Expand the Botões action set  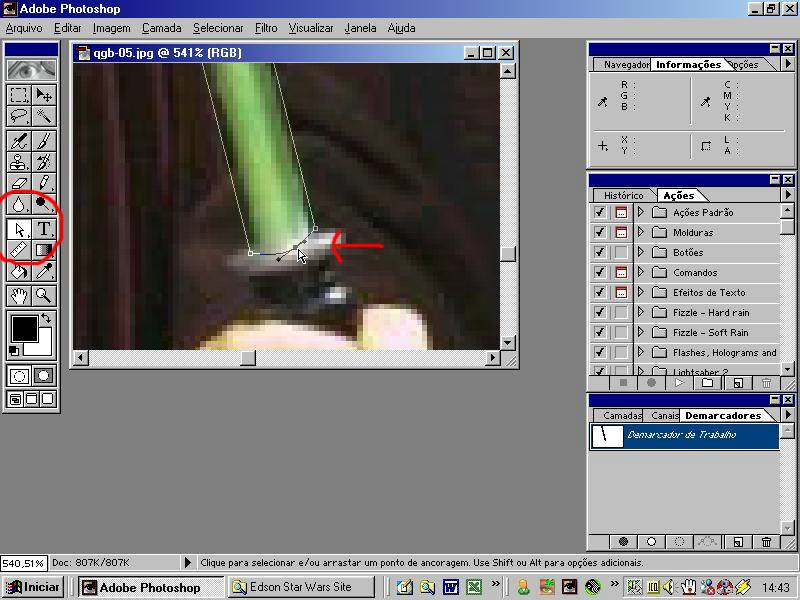pyautogui.click(x=641, y=252)
